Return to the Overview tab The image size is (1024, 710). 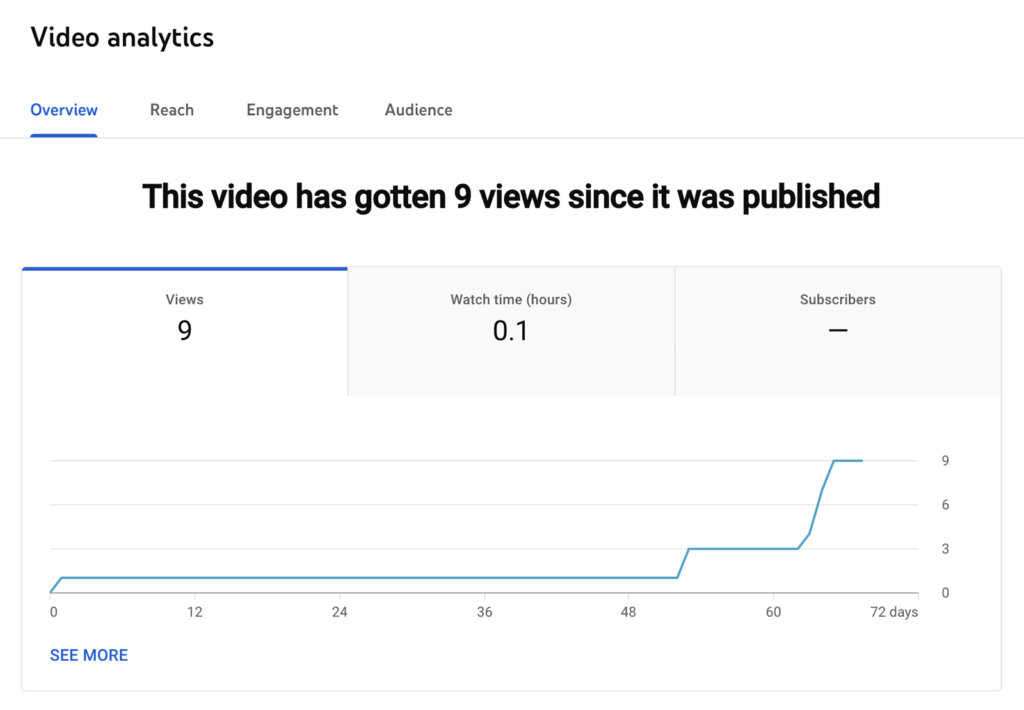point(63,110)
